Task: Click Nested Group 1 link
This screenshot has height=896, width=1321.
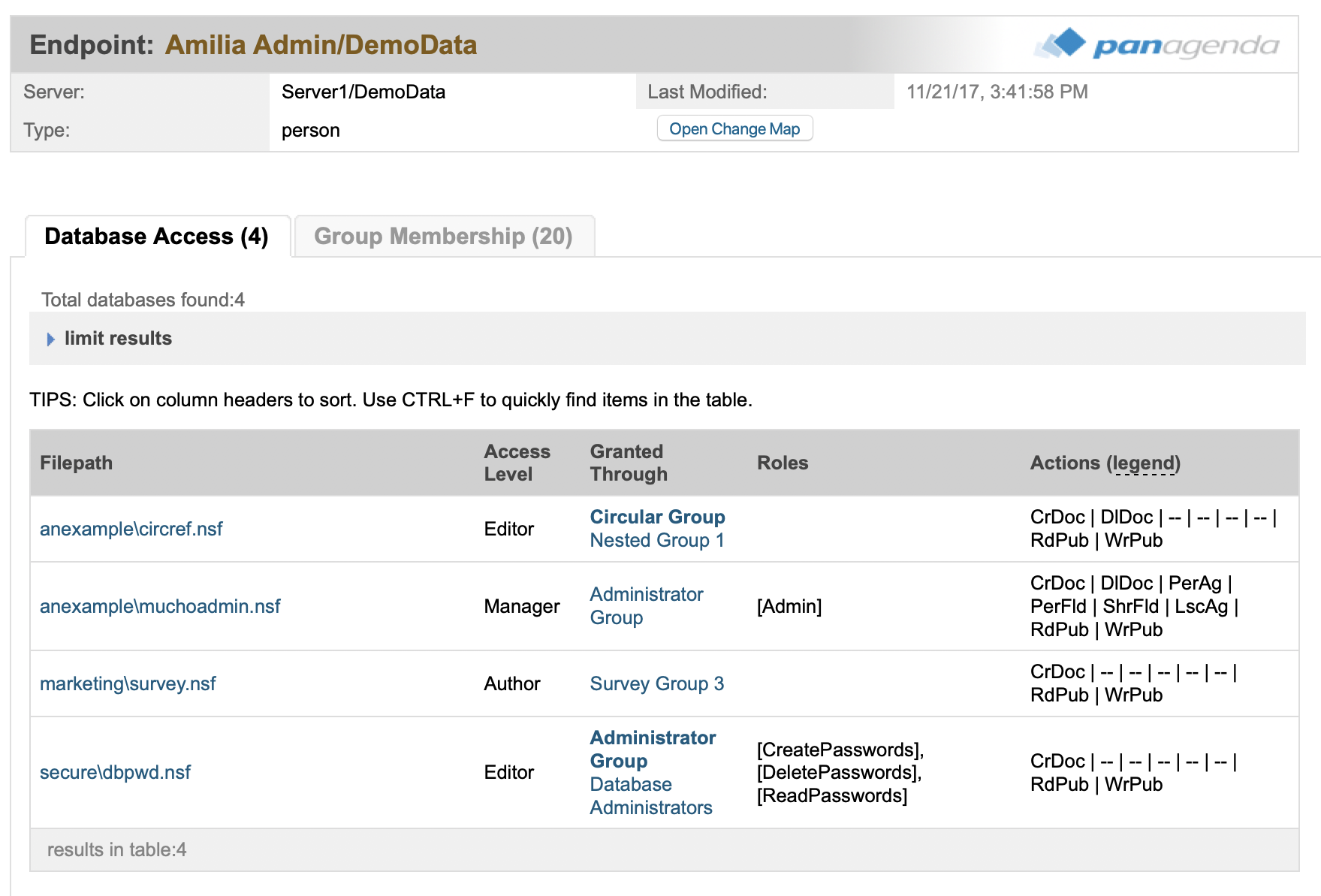Action: [x=656, y=540]
